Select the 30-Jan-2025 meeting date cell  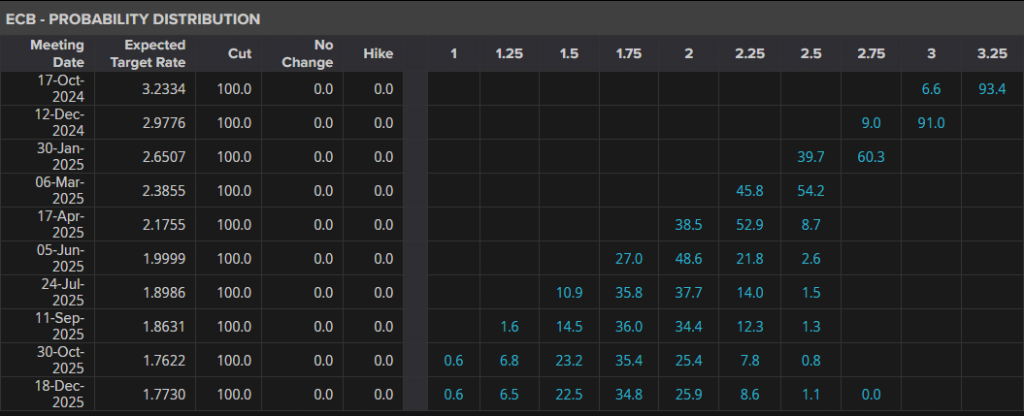[48, 156]
